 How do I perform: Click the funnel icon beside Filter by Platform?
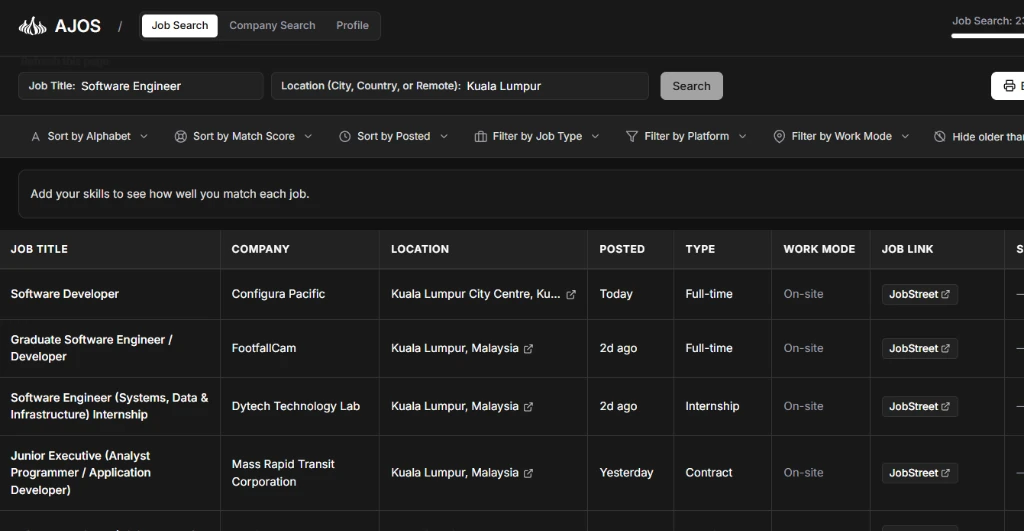tap(632, 137)
